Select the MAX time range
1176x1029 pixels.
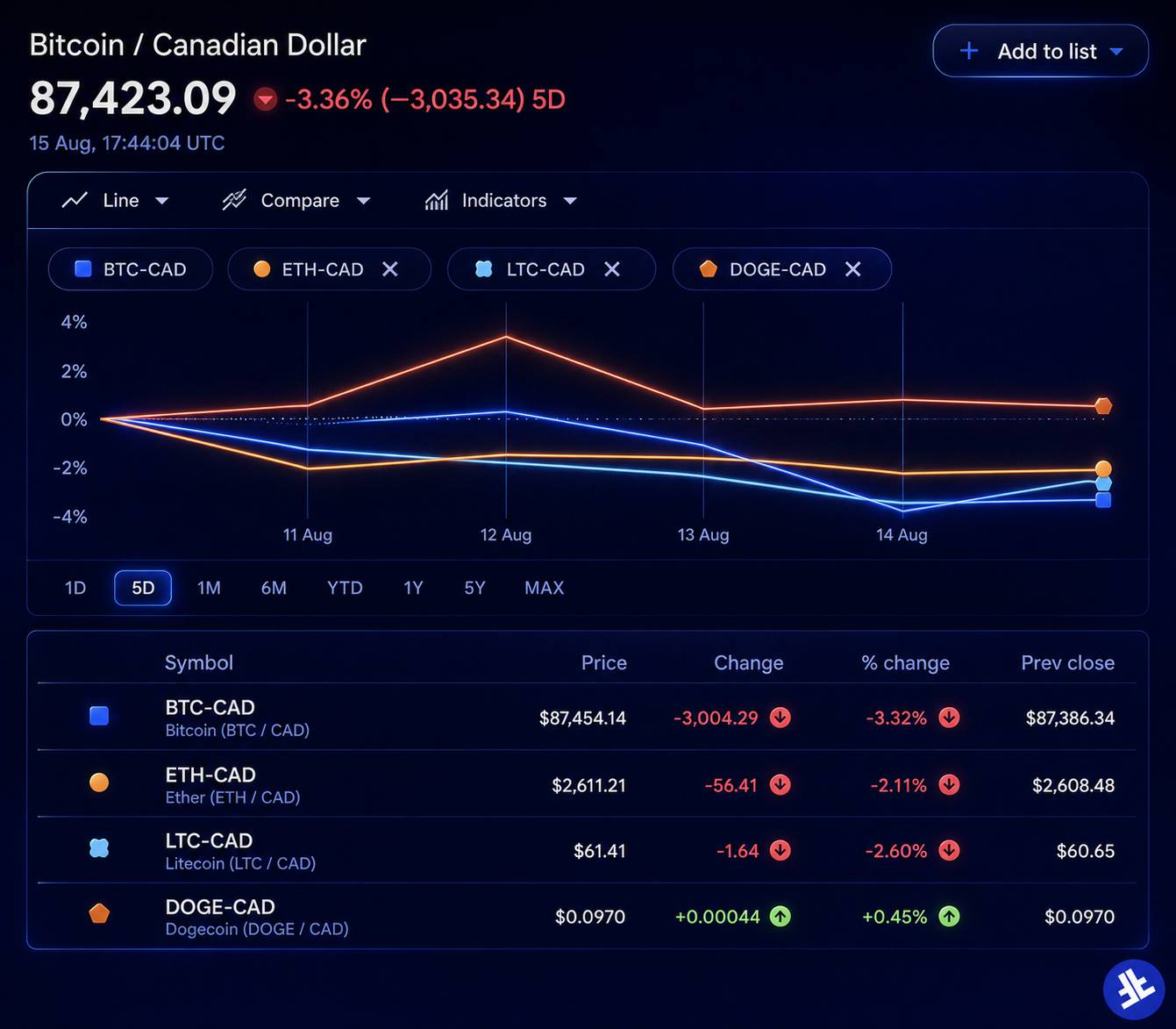tap(544, 588)
